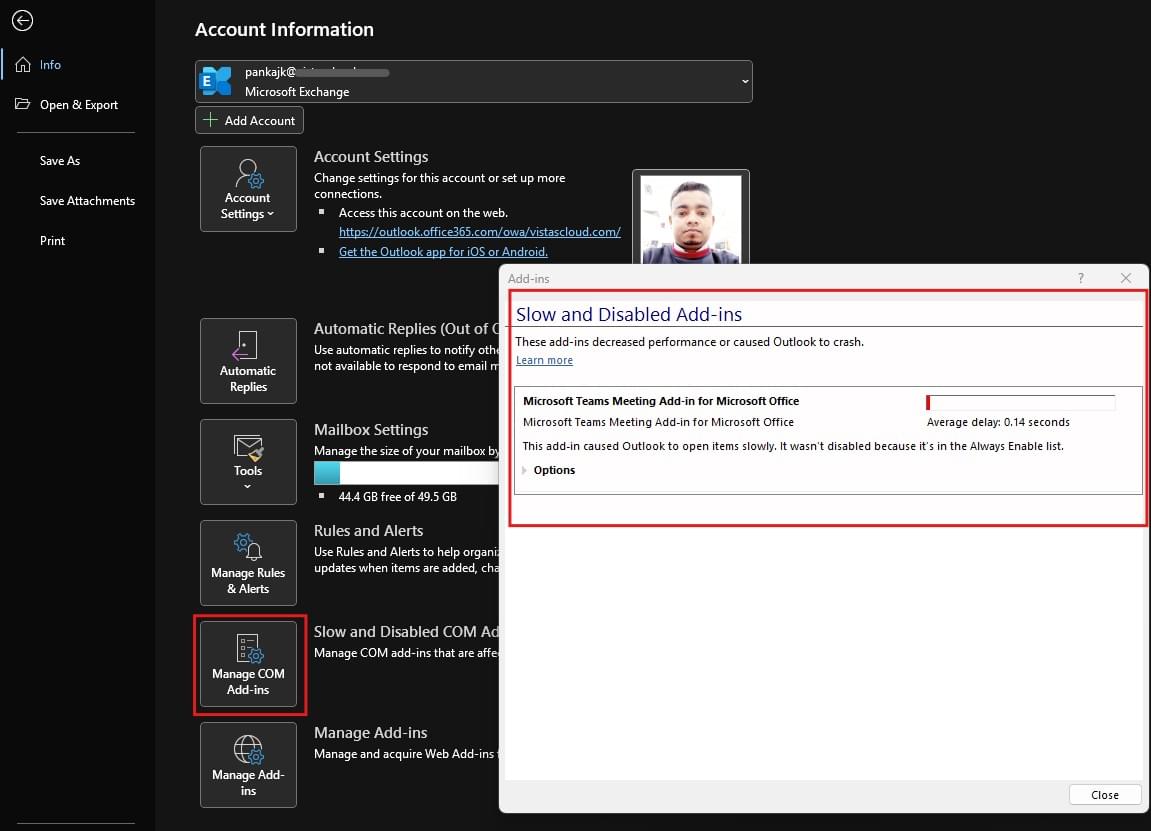This screenshot has height=831, width=1151.
Task: Expand Options for Teams Meeting Add-in
Action: tap(548, 470)
